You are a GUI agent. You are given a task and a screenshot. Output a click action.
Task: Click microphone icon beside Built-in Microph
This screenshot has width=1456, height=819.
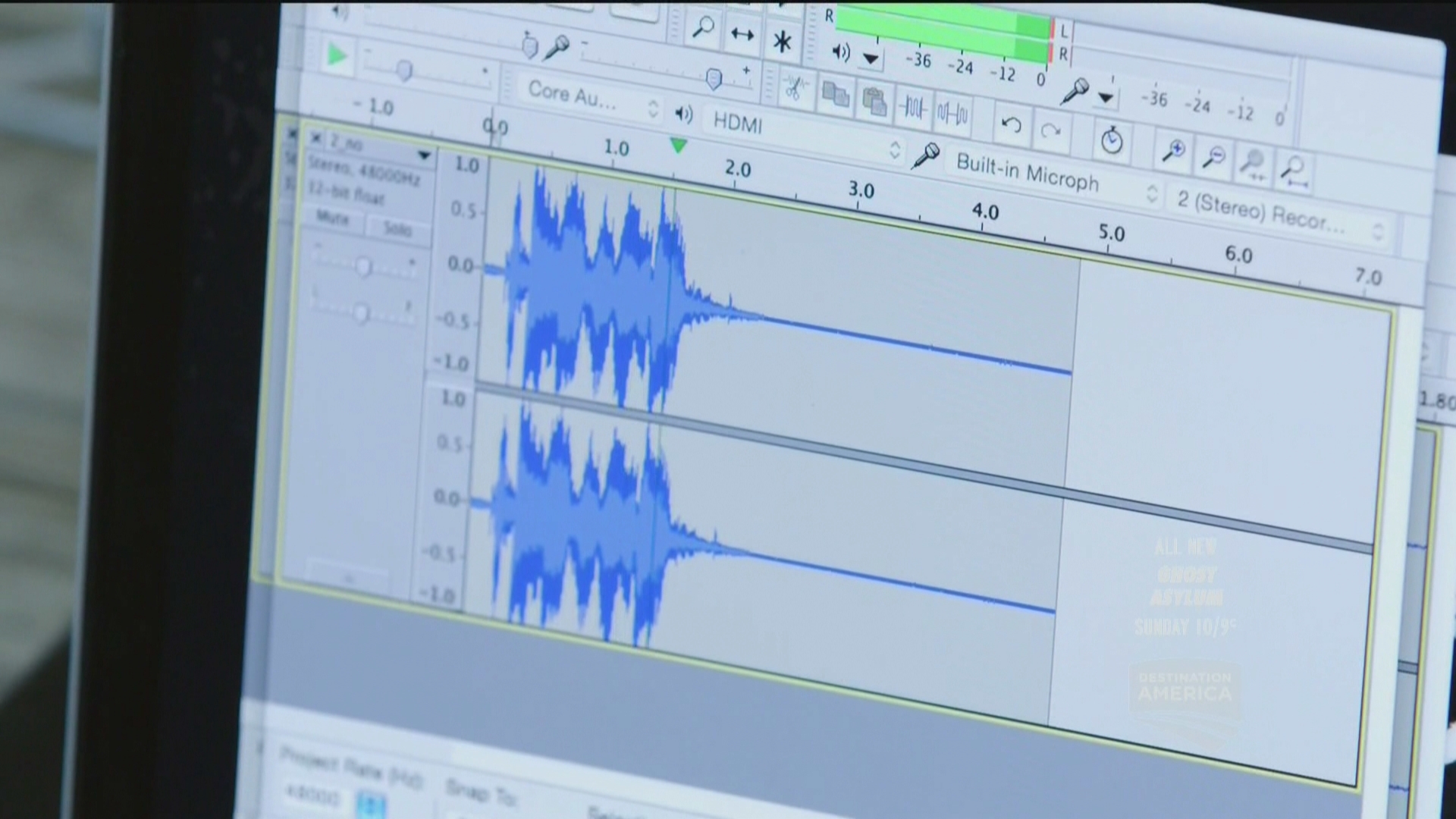(x=925, y=155)
